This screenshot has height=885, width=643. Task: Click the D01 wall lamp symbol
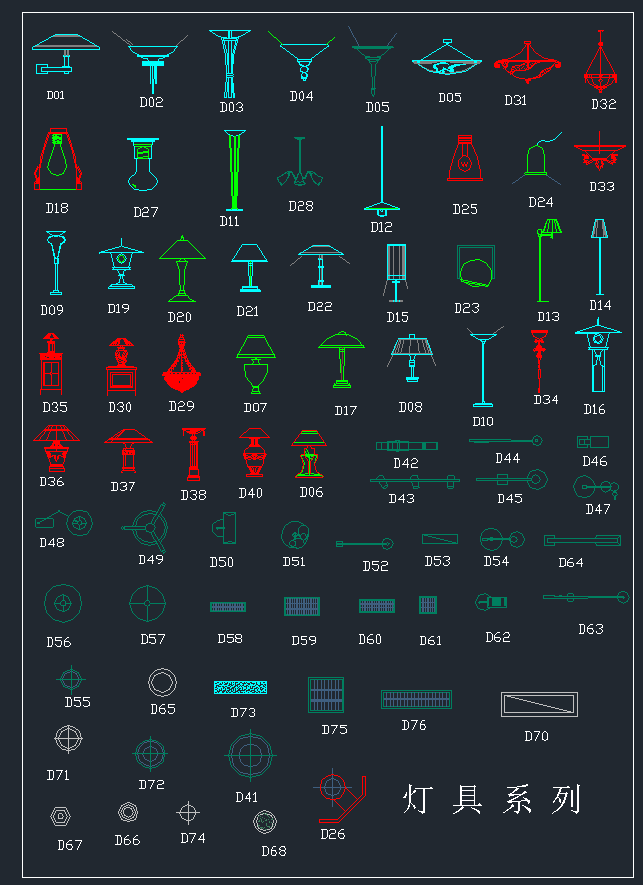click(63, 55)
